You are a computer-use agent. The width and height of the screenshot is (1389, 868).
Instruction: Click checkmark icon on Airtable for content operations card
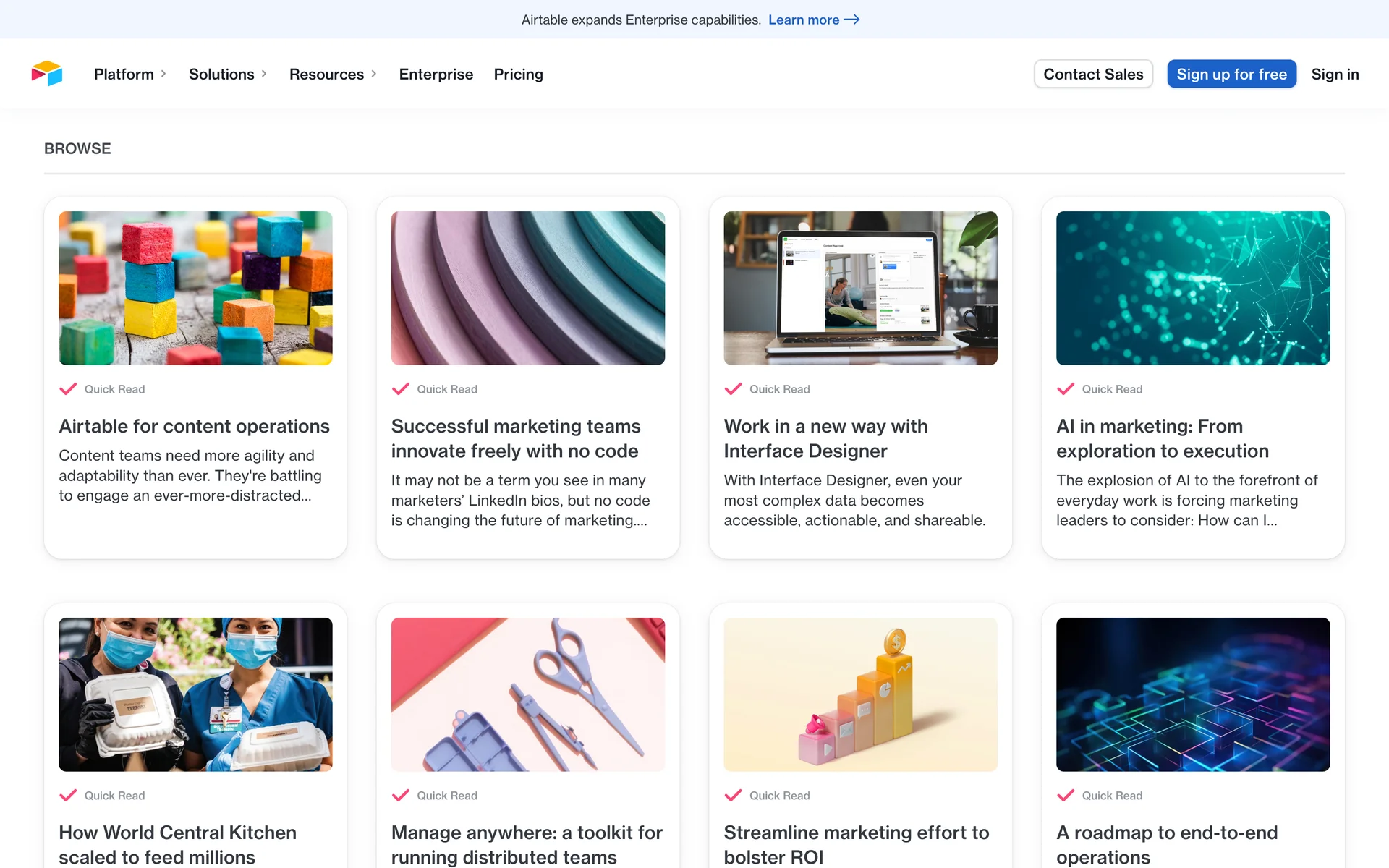tap(68, 389)
